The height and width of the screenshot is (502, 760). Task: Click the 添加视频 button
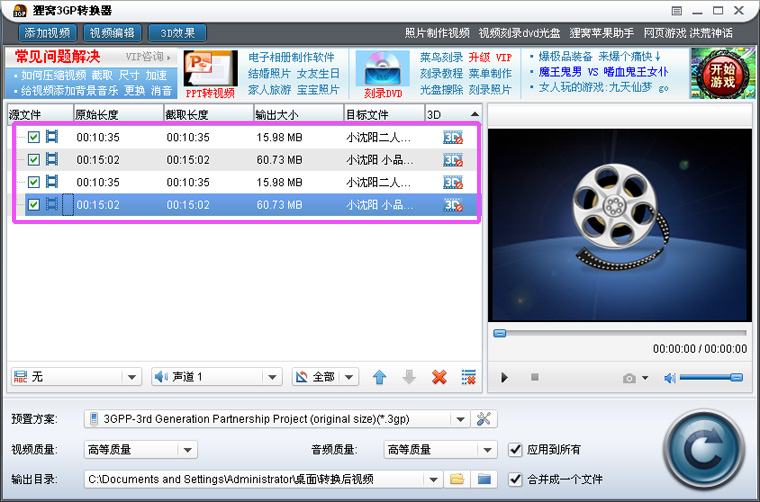pyautogui.click(x=48, y=33)
